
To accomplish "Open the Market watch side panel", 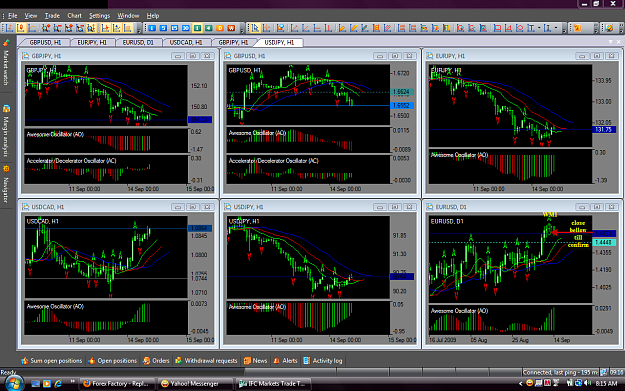I will click(x=6, y=63).
